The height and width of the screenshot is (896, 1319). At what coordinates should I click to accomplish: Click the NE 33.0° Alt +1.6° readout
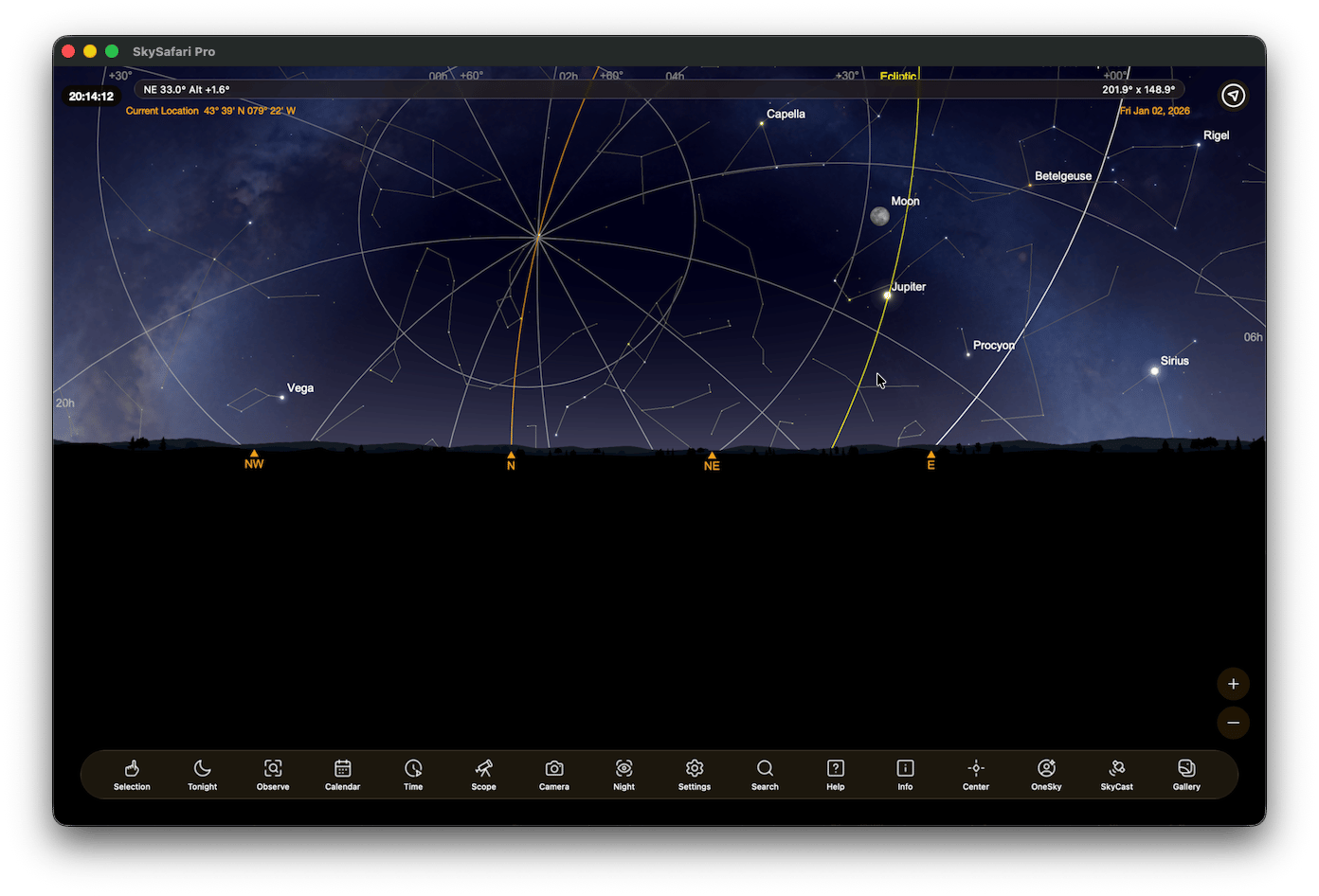187,90
